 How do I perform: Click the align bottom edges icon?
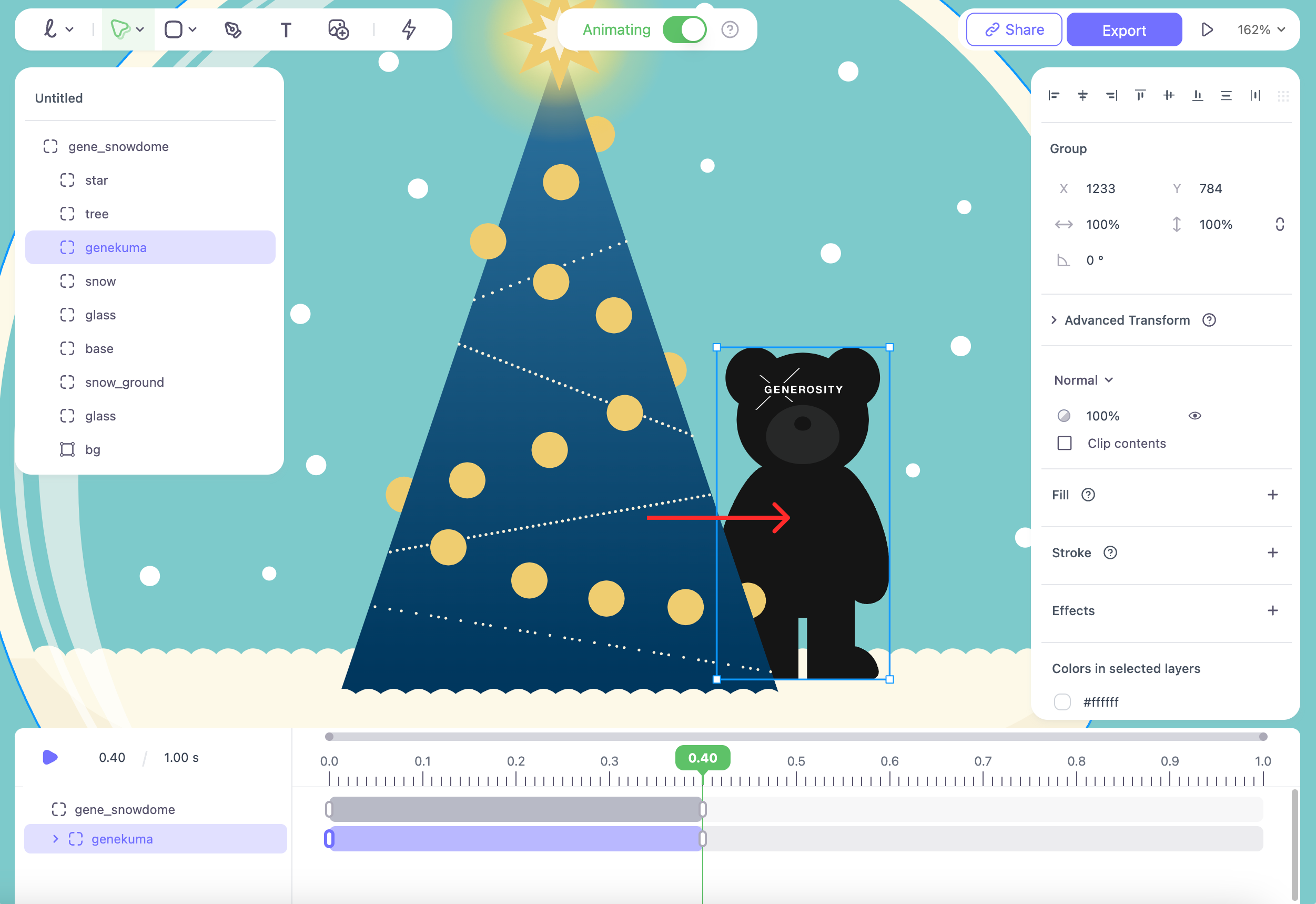click(1198, 95)
